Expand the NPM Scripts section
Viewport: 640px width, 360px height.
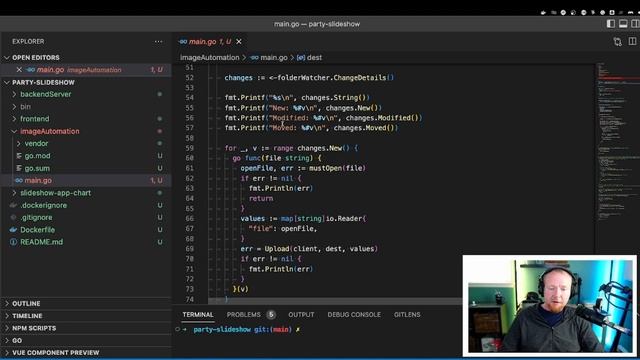pyautogui.click(x=34, y=328)
